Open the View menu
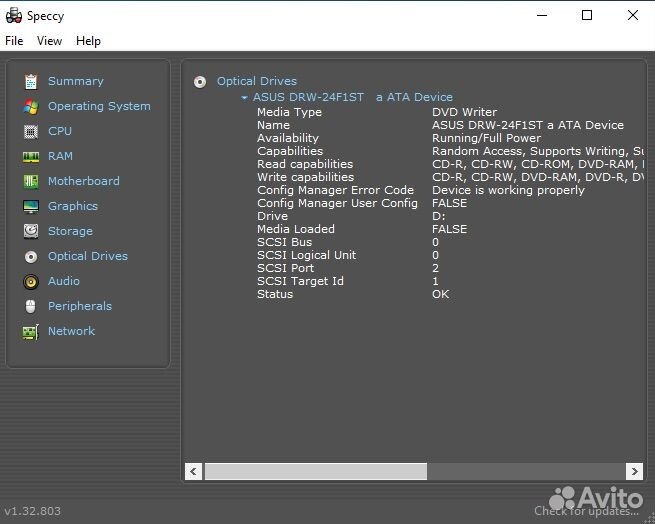Screen dimensions: 655x524 [x=49, y=41]
